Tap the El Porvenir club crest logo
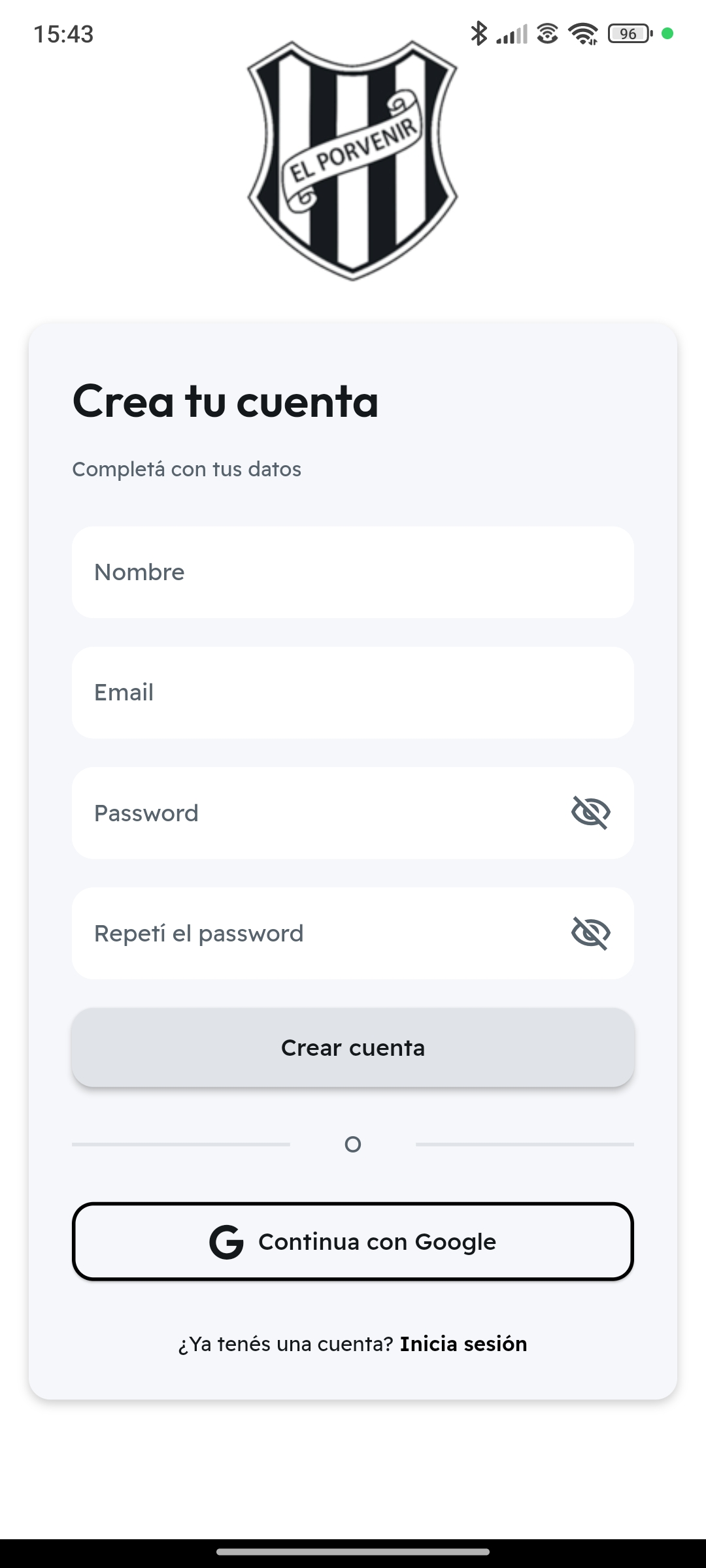The width and height of the screenshot is (706, 1568). 352,160
